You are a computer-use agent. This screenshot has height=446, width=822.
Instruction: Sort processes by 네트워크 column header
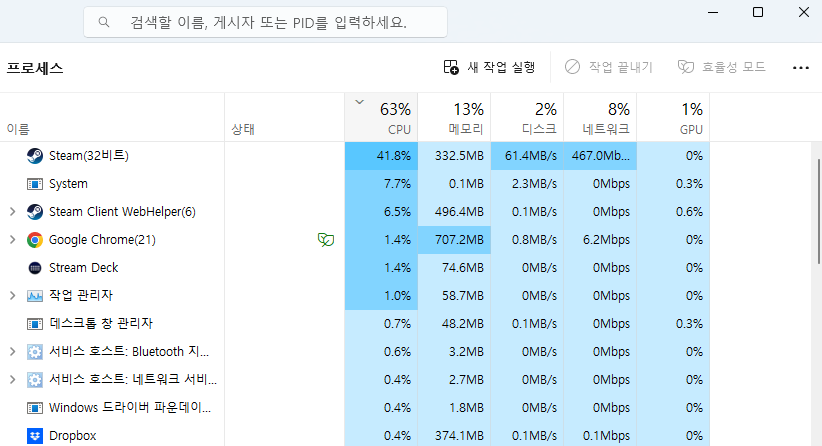(600, 118)
